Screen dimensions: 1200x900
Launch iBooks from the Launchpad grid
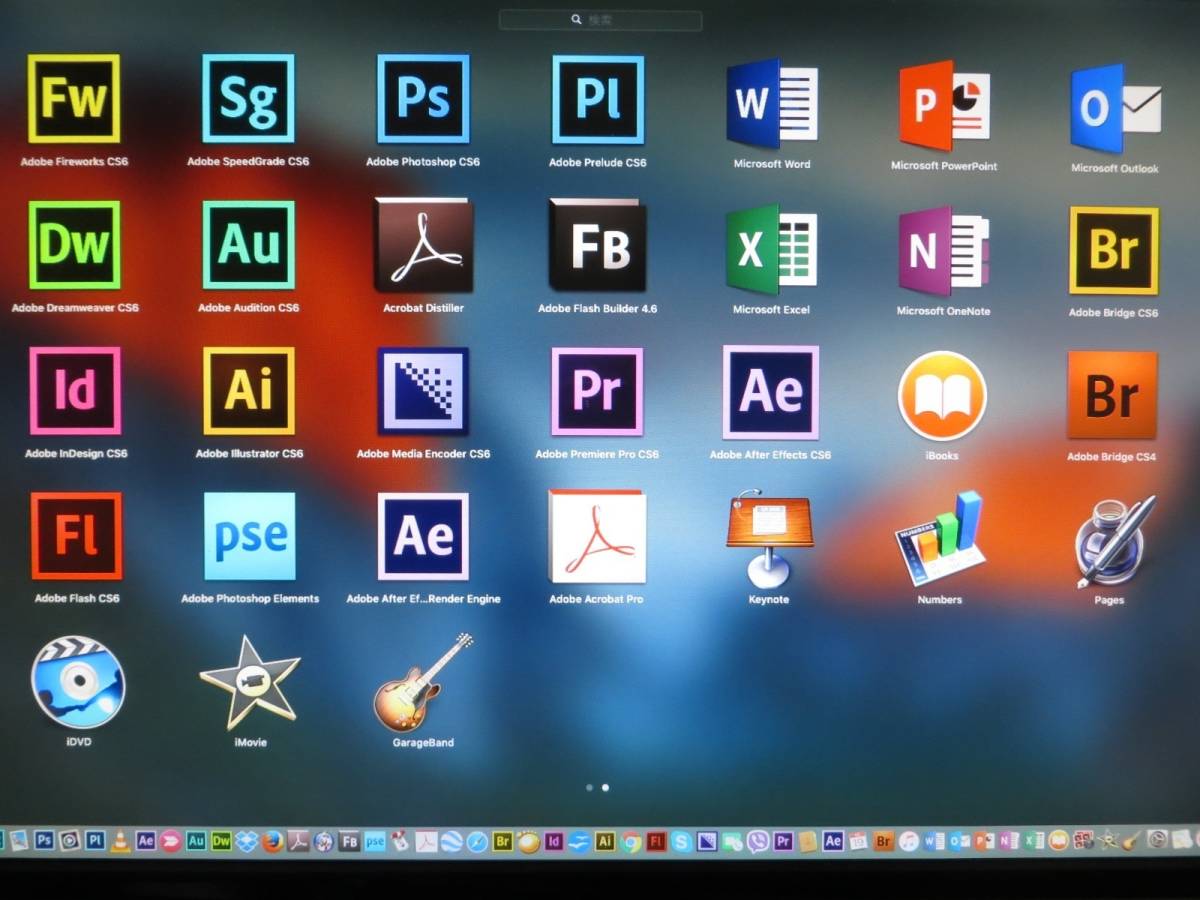click(942, 396)
